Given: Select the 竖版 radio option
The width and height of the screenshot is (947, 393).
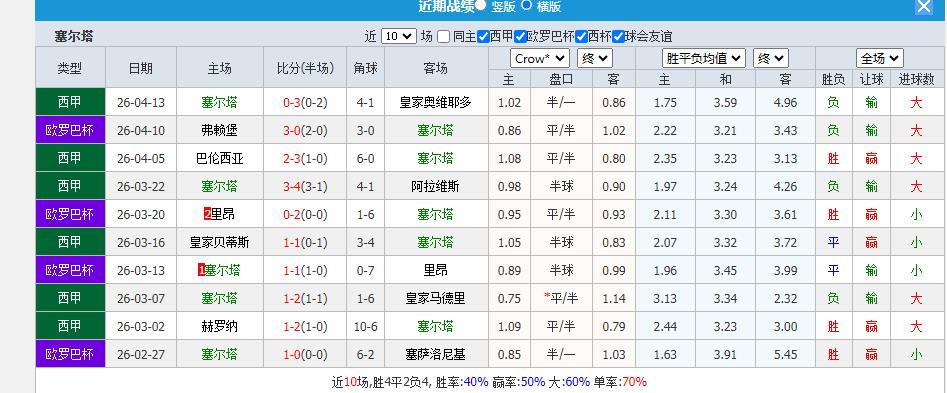Looking at the screenshot, I should (481, 5).
